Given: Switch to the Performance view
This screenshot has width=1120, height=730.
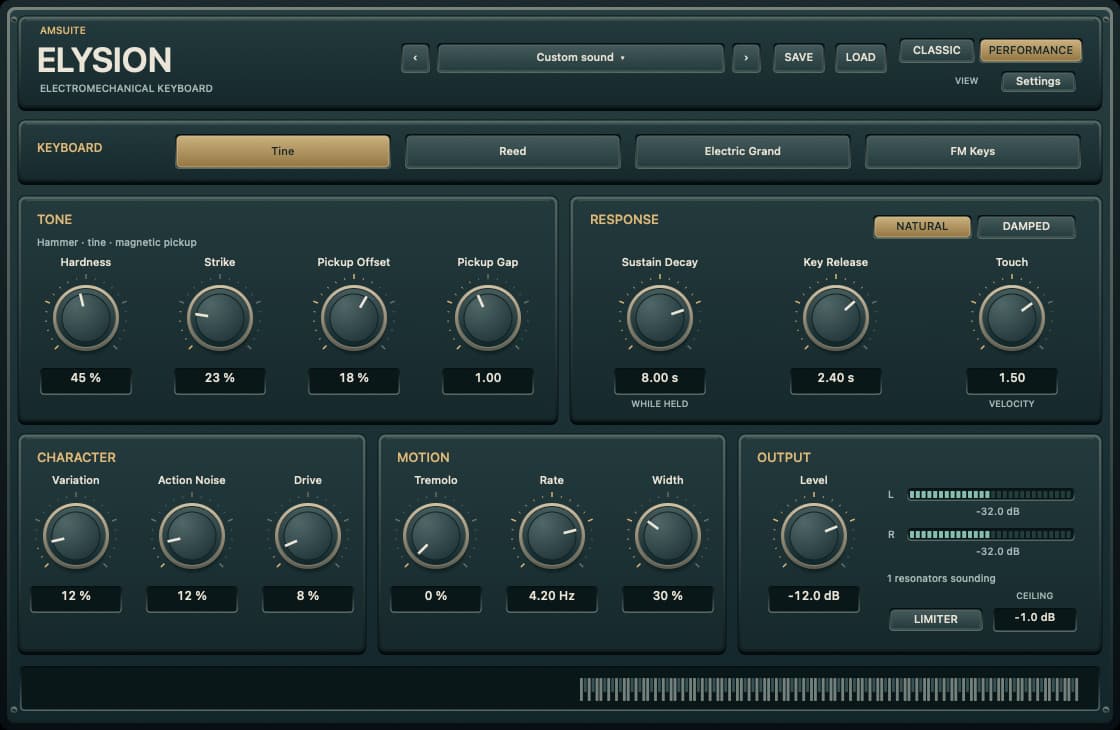Looking at the screenshot, I should 1030,50.
